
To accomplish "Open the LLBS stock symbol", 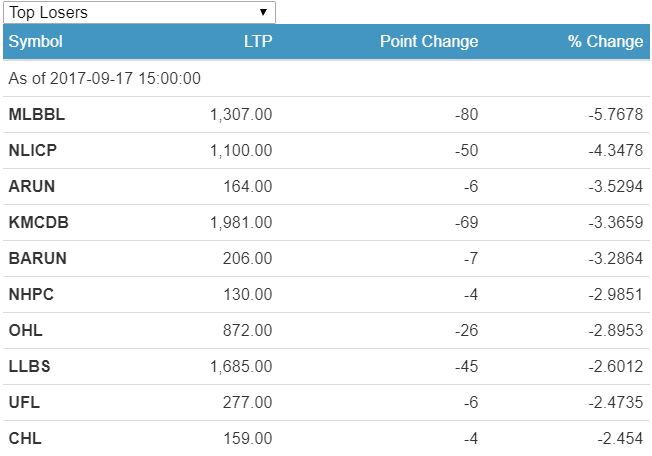I will click(30, 366).
